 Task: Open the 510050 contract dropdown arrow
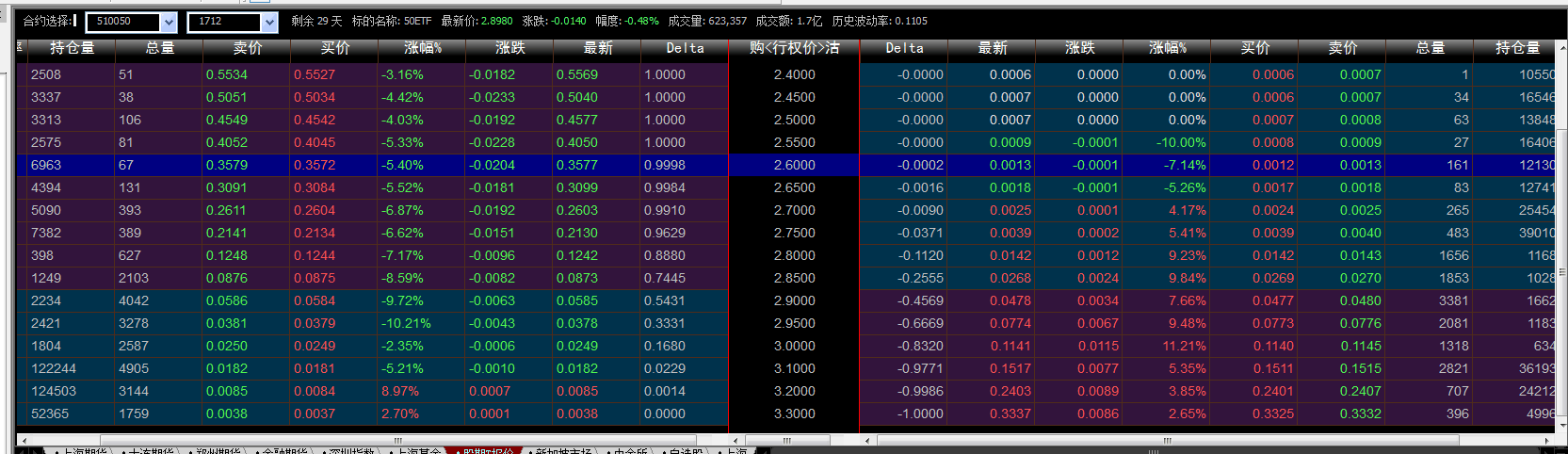(169, 22)
